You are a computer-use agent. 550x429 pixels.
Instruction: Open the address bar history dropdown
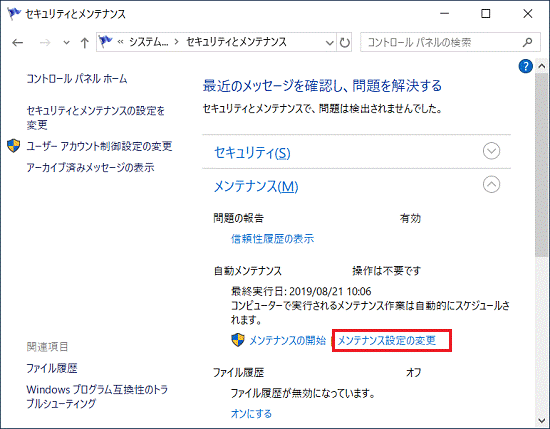click(x=329, y=43)
